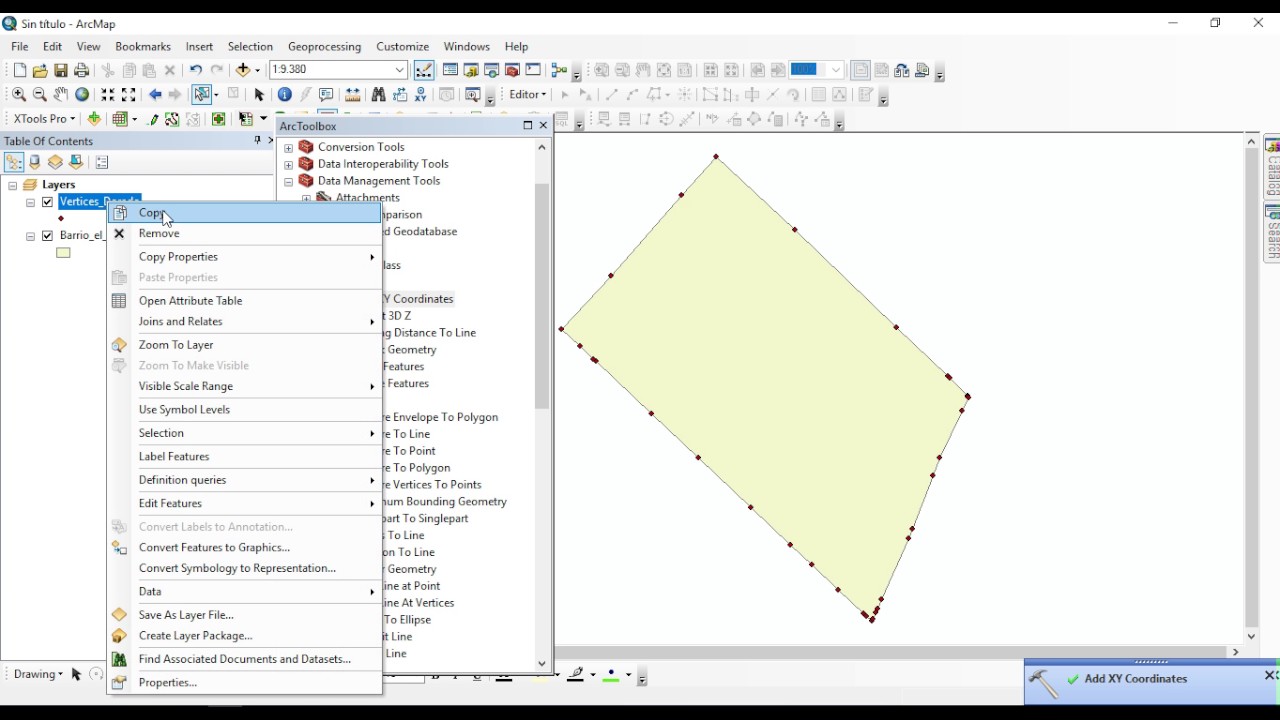Open the layout zoom percent dropdown
Screen dimensions: 1280x720
click(836, 70)
